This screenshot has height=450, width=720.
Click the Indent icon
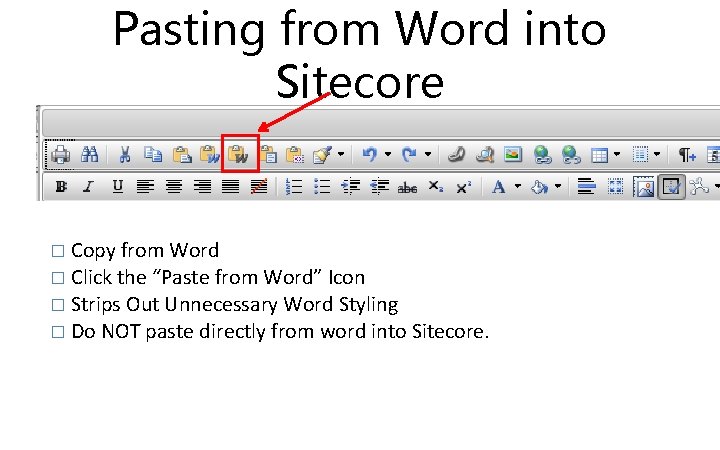click(x=350, y=186)
